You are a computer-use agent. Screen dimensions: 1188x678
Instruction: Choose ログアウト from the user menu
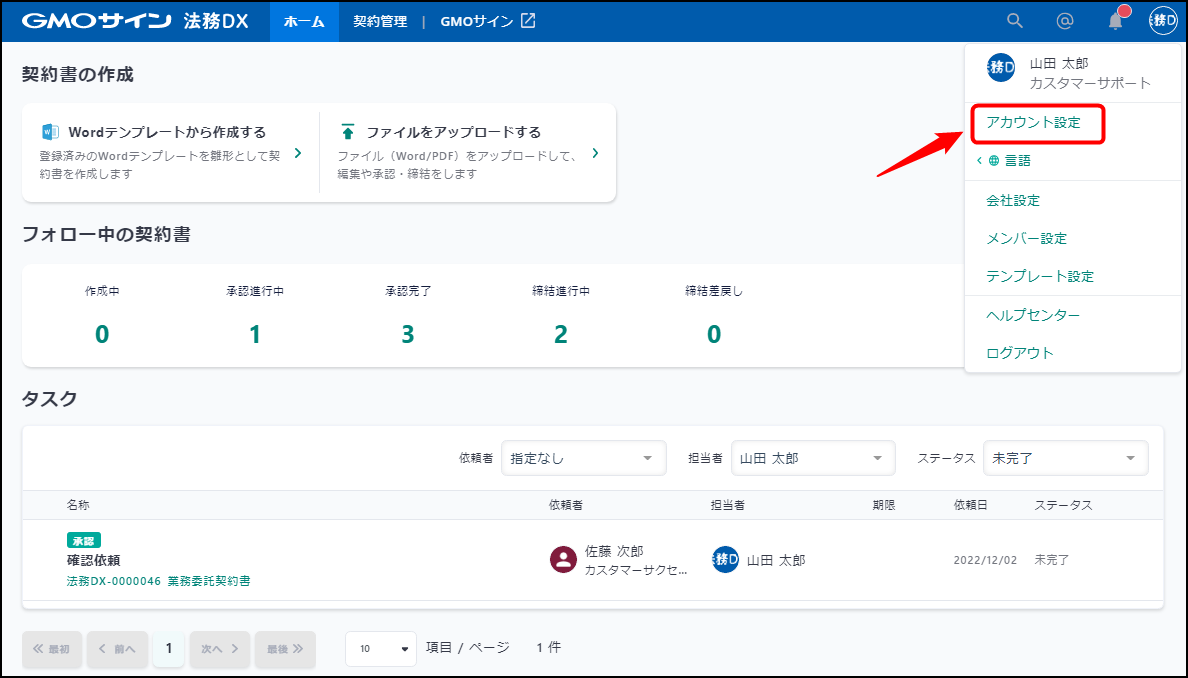pyautogui.click(x=1019, y=353)
